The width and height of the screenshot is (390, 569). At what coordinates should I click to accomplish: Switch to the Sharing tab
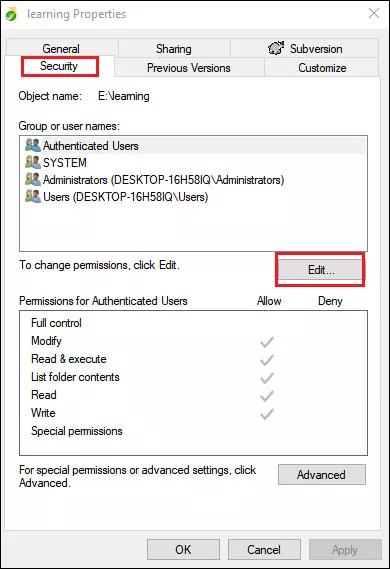(174, 48)
